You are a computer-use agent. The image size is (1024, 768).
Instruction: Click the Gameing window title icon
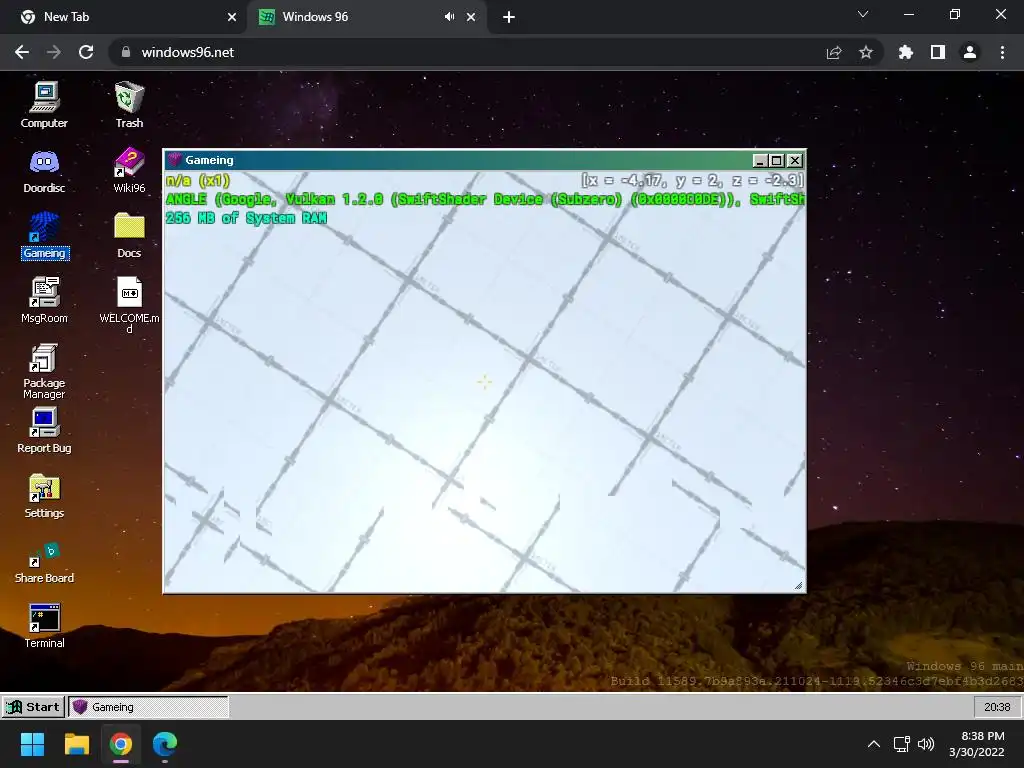tap(174, 159)
